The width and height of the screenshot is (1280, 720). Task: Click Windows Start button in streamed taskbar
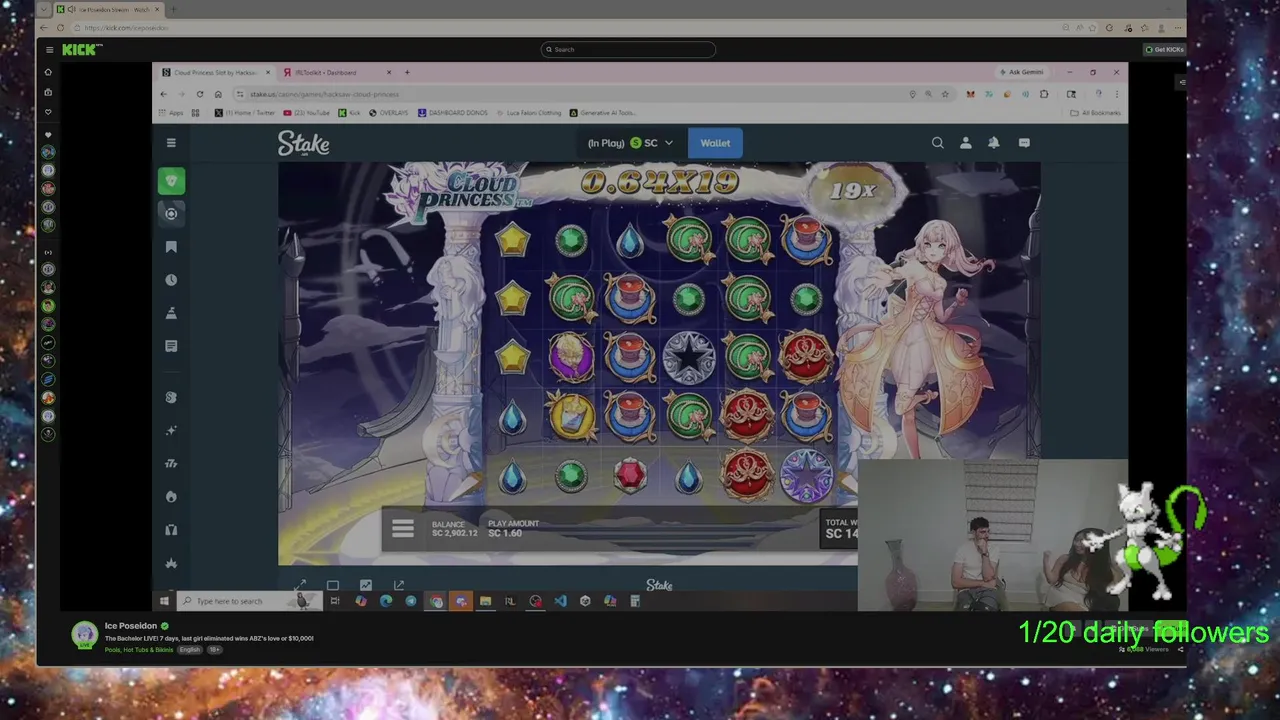[x=164, y=601]
